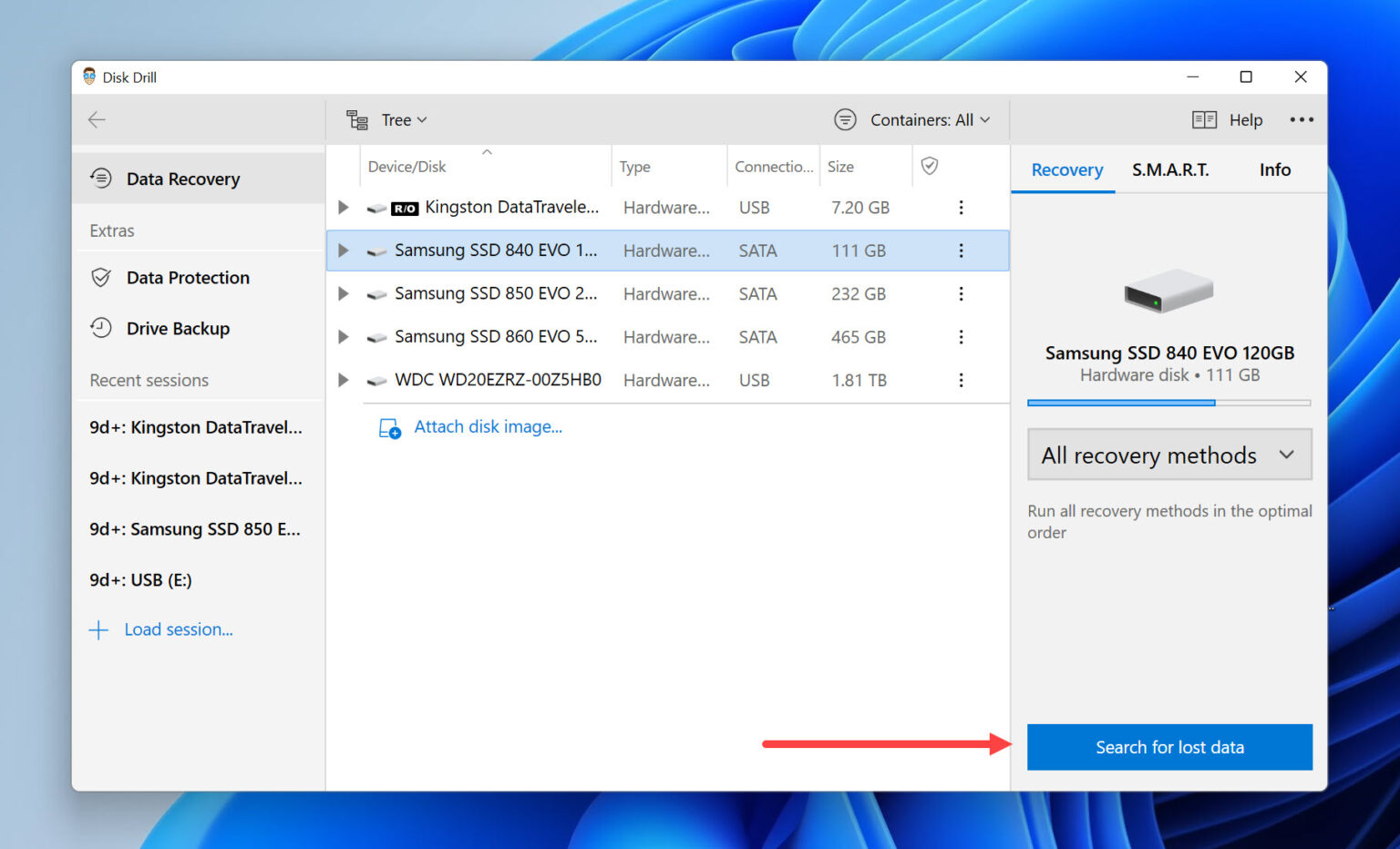Click the R/O badge on Kingston DataTraveler

404,208
